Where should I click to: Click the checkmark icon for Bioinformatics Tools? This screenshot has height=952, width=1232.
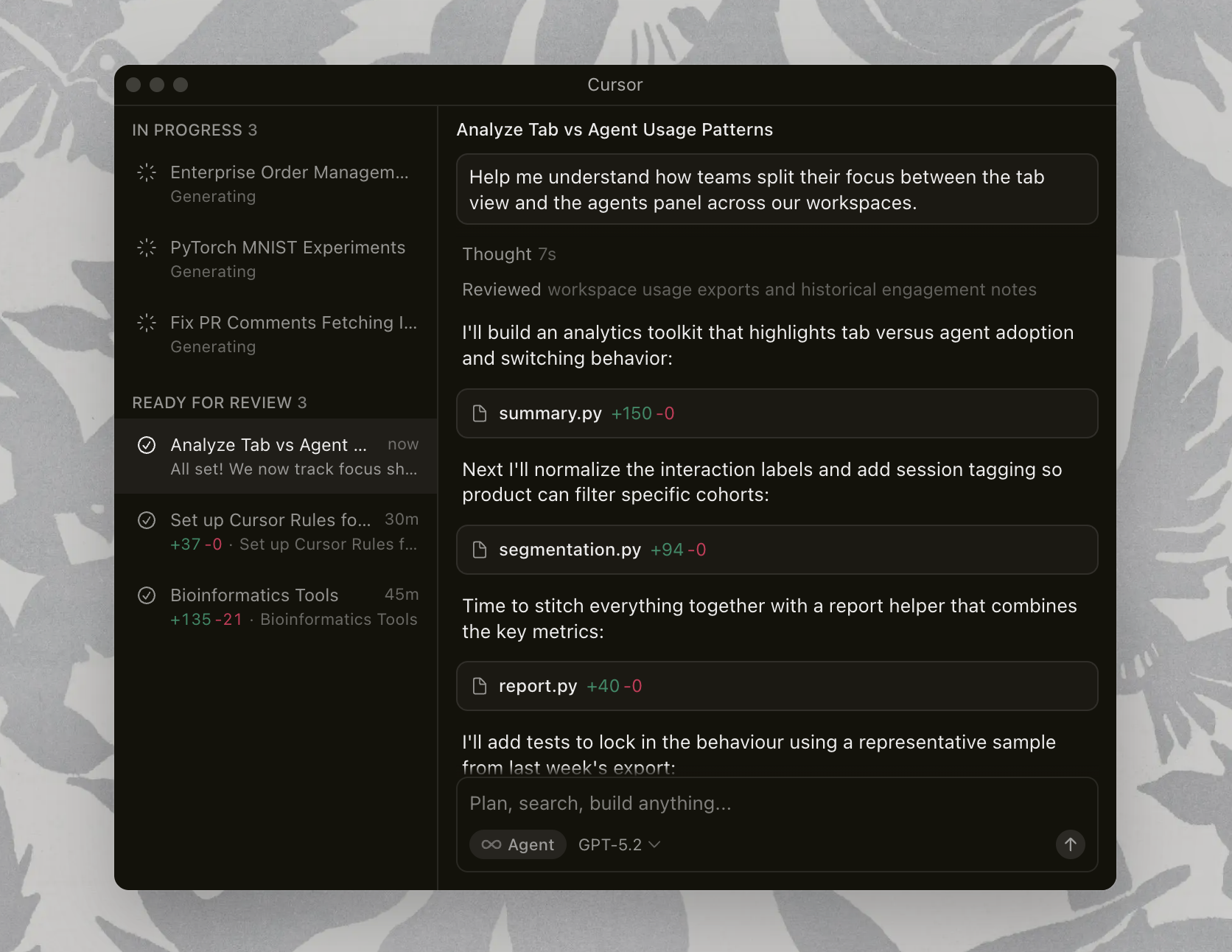pos(147,595)
